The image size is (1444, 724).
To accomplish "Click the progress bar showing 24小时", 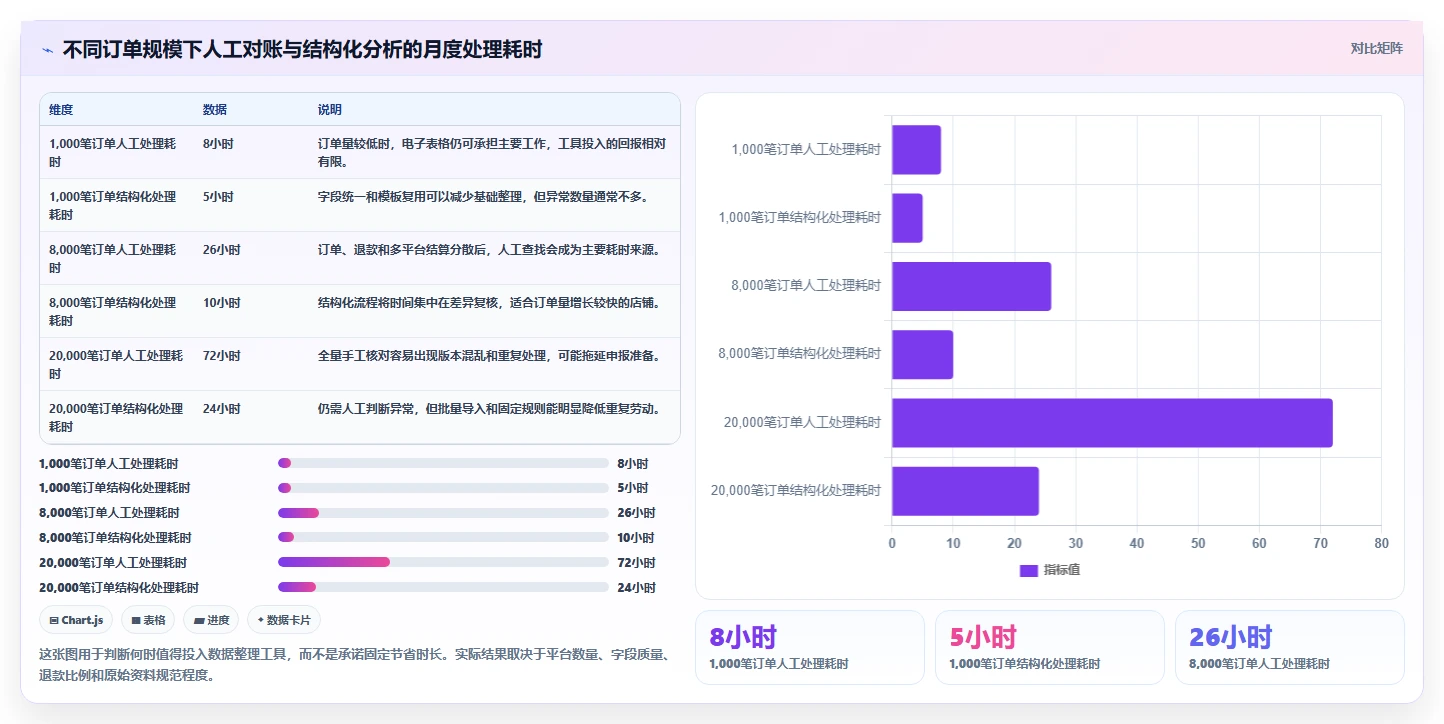I will coord(443,587).
